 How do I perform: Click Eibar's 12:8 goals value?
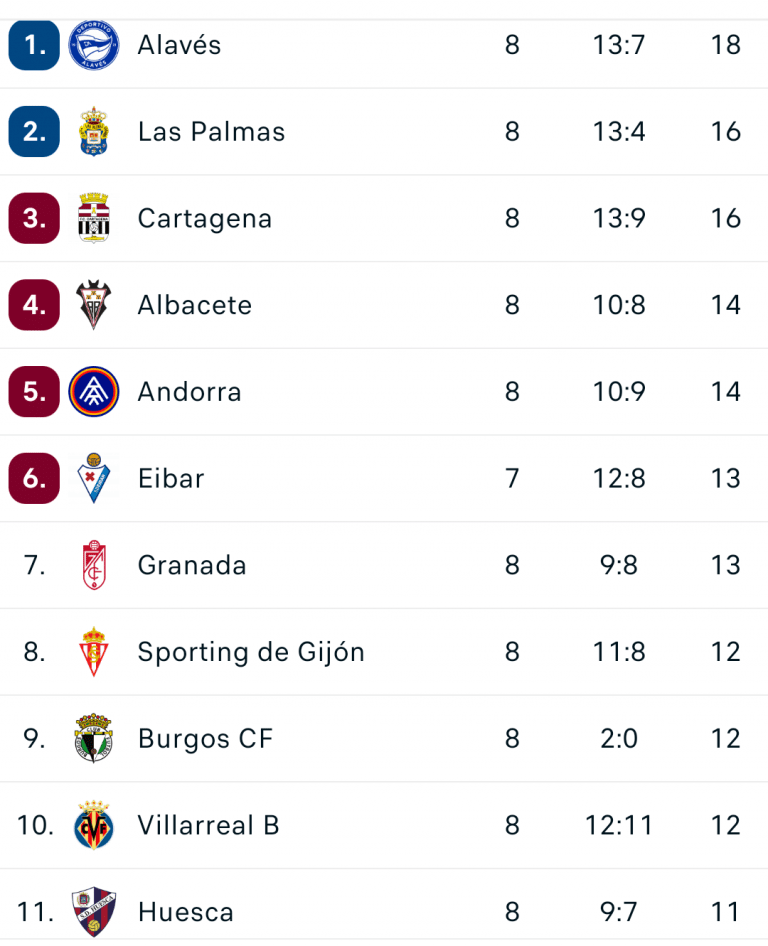(619, 478)
